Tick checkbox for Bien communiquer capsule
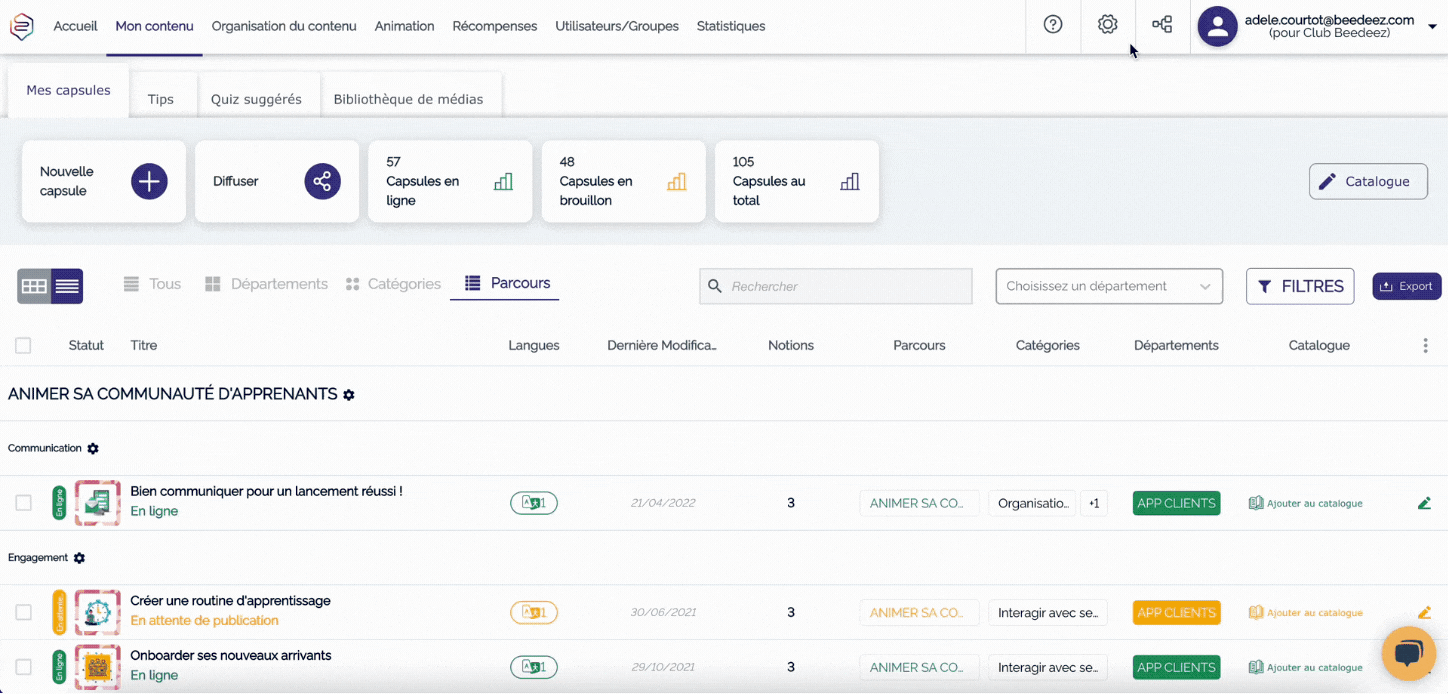This screenshot has width=1448, height=694. (x=23, y=503)
